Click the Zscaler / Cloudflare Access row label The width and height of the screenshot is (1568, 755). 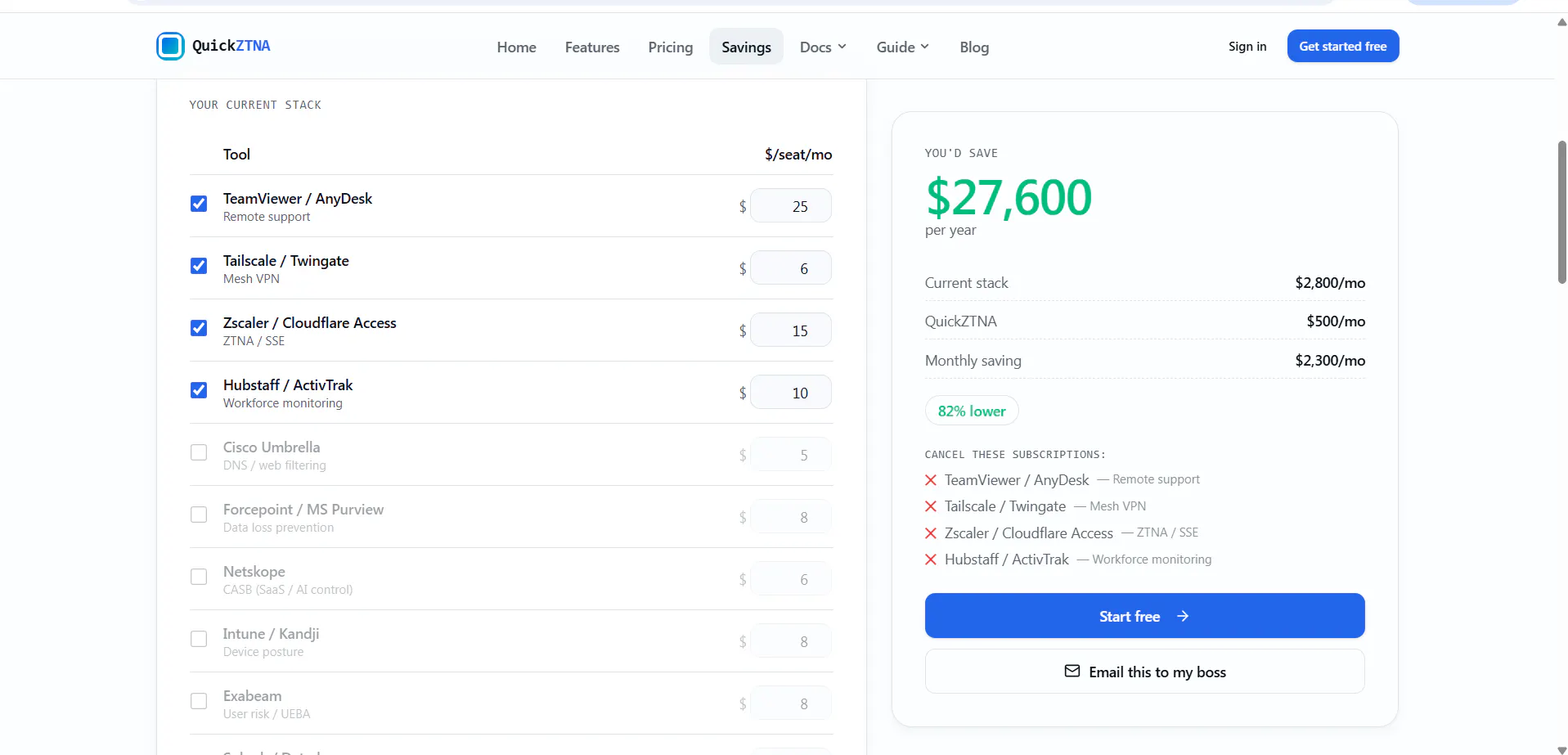pyautogui.click(x=310, y=323)
